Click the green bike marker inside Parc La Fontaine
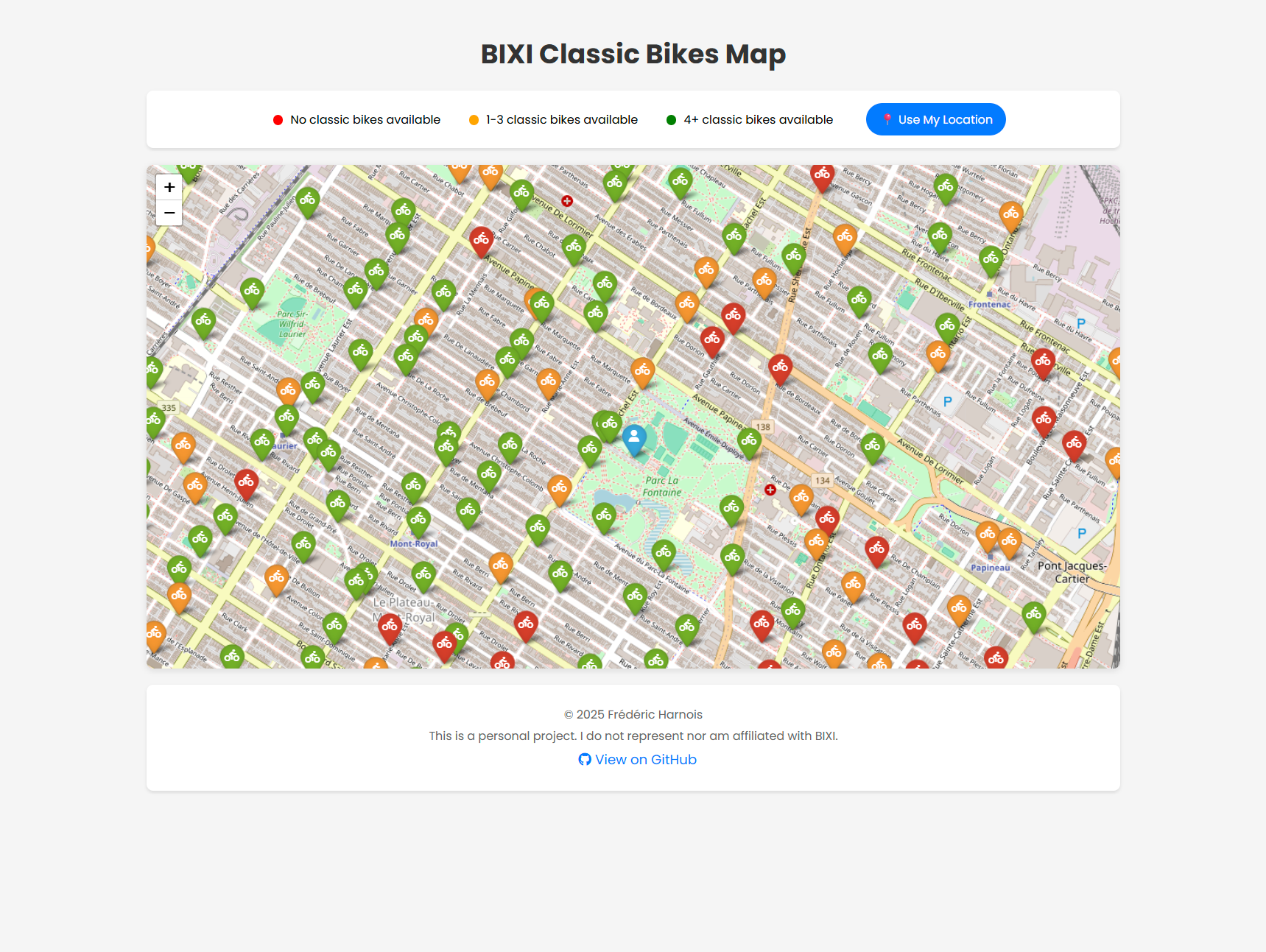Viewport: 1266px width, 952px height. tap(662, 551)
